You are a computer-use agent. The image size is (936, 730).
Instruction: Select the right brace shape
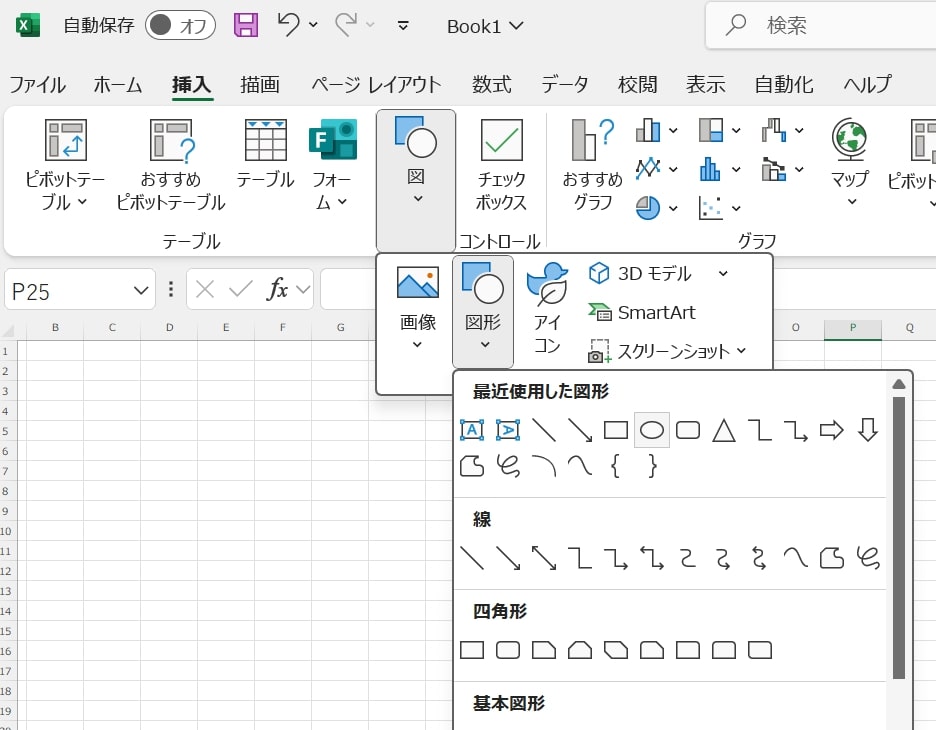652,466
